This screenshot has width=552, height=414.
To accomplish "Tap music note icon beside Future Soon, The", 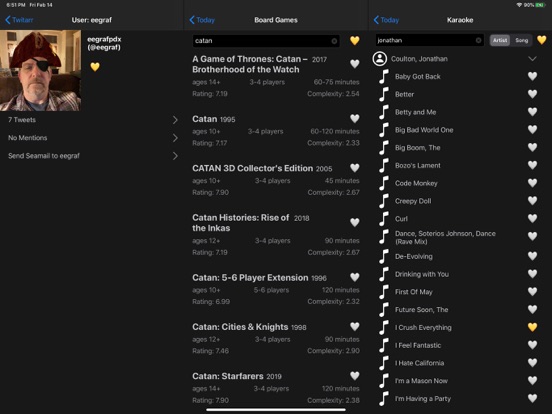I will tap(384, 309).
